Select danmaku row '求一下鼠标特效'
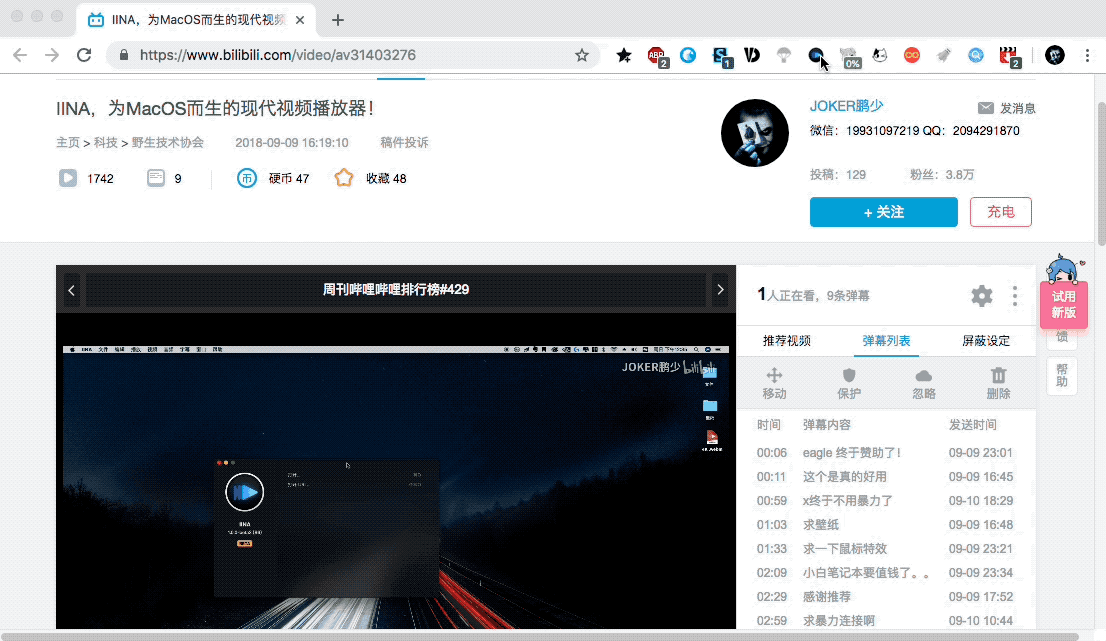Viewport: 1106px width, 641px height. [886, 549]
